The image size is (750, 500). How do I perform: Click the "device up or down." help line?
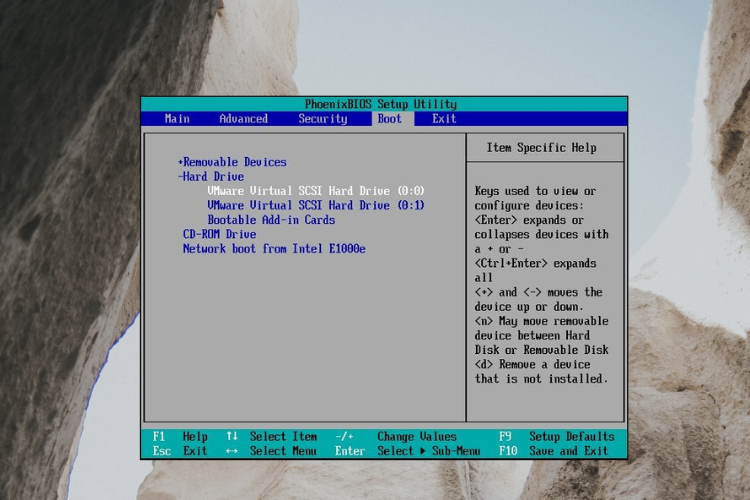tap(529, 307)
